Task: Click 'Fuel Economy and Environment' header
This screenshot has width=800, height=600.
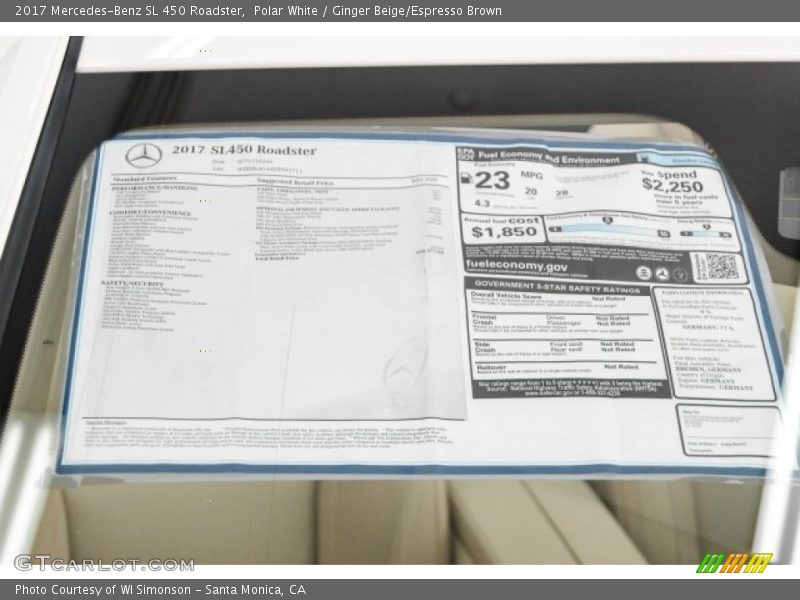Action: tap(548, 157)
